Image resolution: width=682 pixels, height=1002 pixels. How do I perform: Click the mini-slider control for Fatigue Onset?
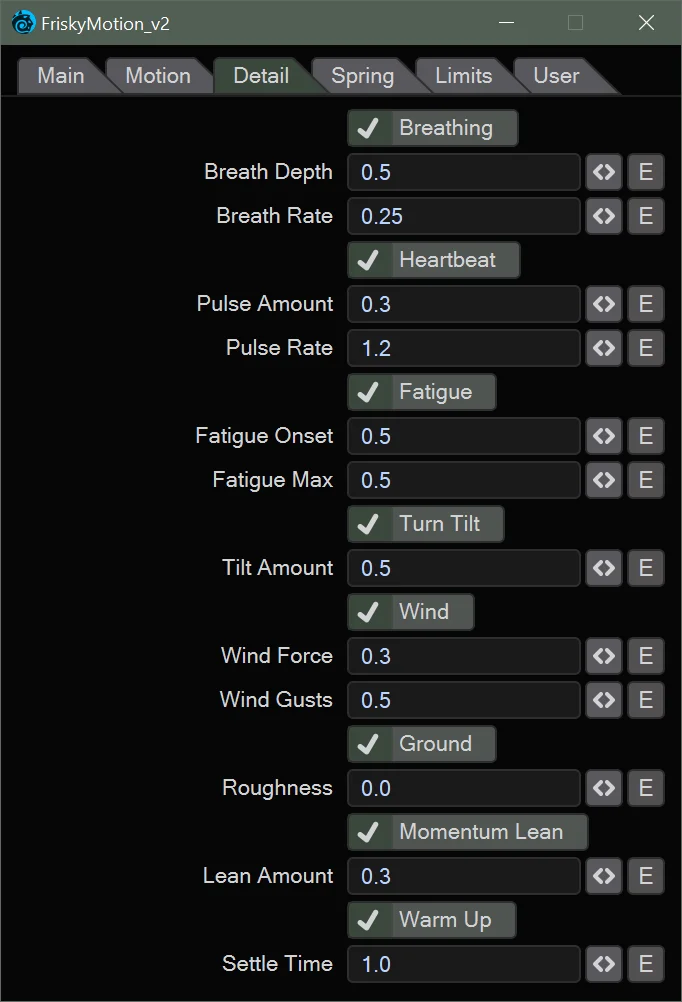pos(604,436)
